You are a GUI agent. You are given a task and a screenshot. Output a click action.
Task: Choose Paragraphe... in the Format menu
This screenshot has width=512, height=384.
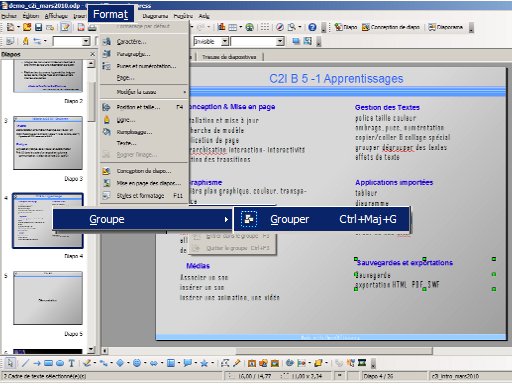(144, 54)
